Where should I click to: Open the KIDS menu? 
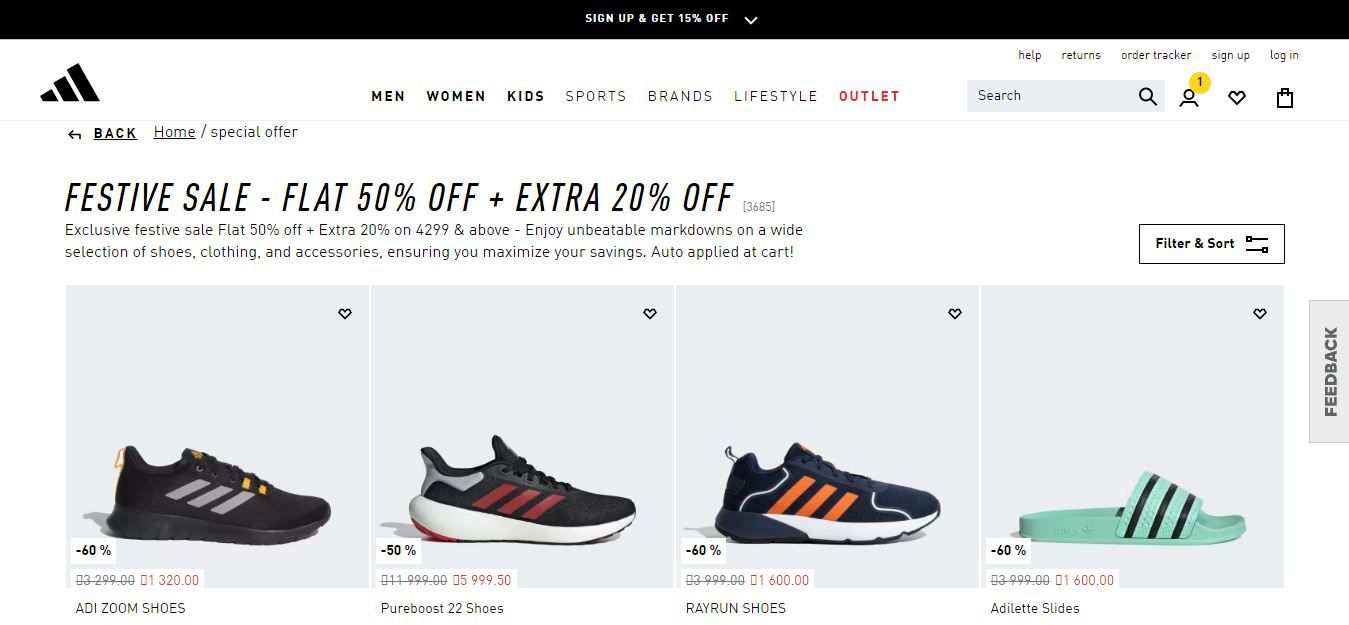coord(525,96)
